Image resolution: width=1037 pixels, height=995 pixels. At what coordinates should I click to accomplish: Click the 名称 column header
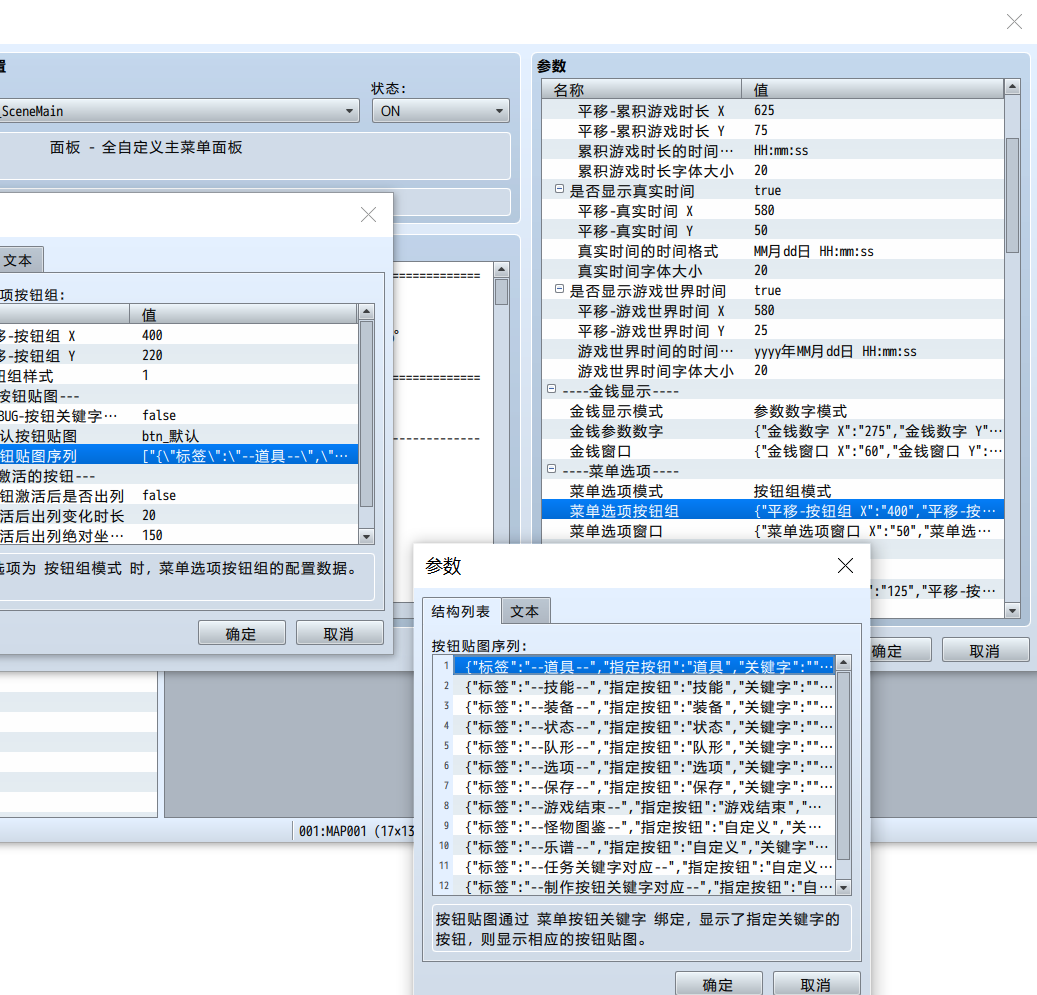click(642, 89)
